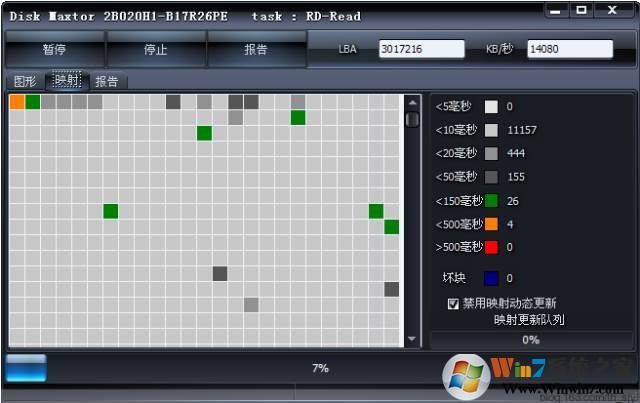640x403 pixels.
Task: Click the green <150毫秒 legend swatch
Action: (x=491, y=200)
